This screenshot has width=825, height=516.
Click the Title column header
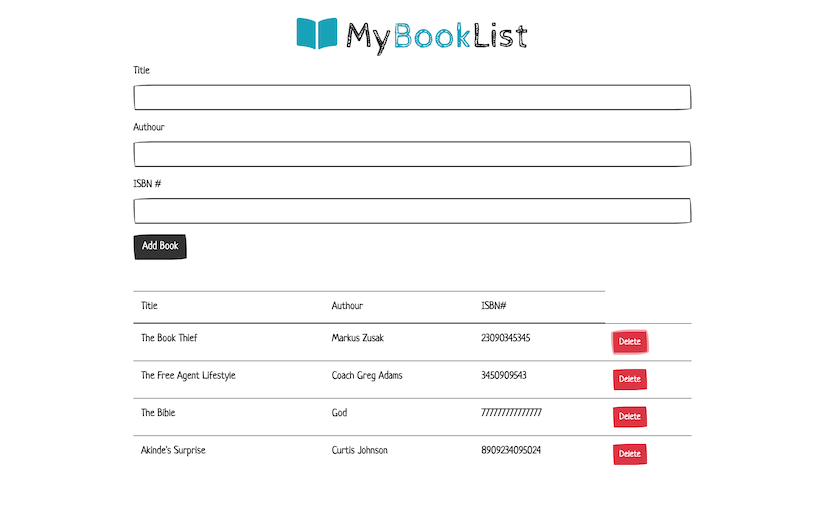(x=149, y=306)
